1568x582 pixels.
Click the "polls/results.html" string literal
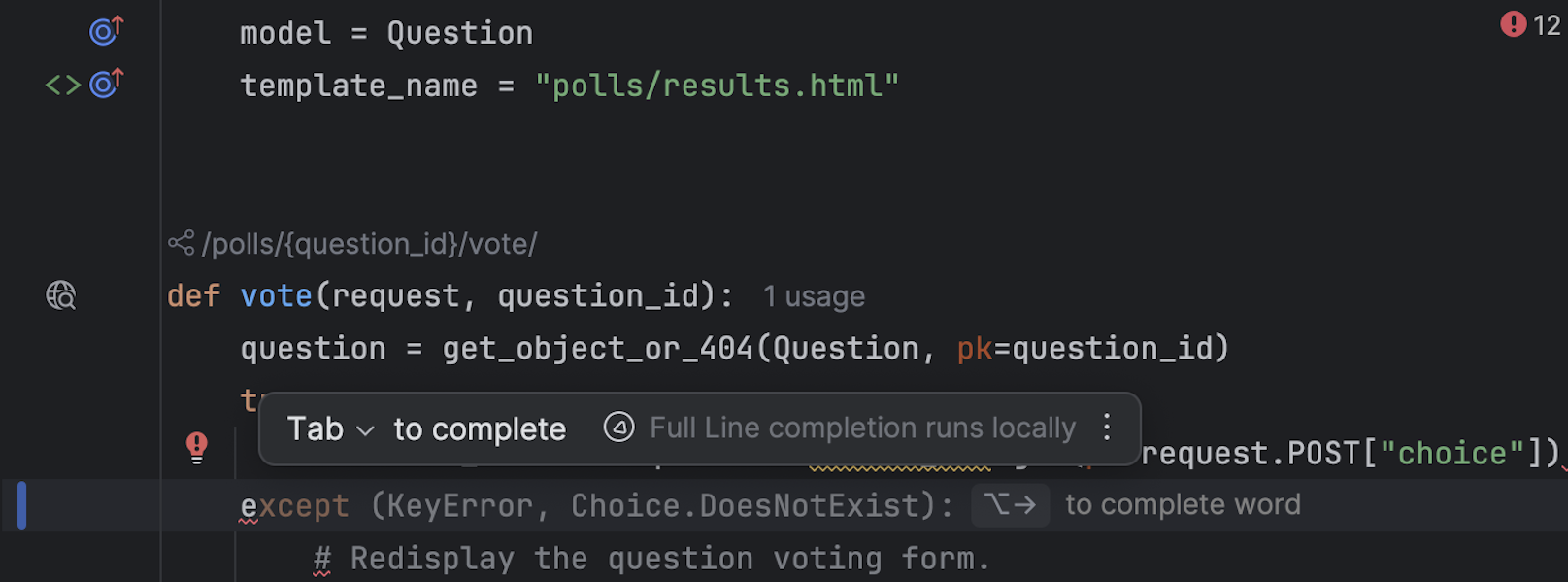click(x=717, y=85)
